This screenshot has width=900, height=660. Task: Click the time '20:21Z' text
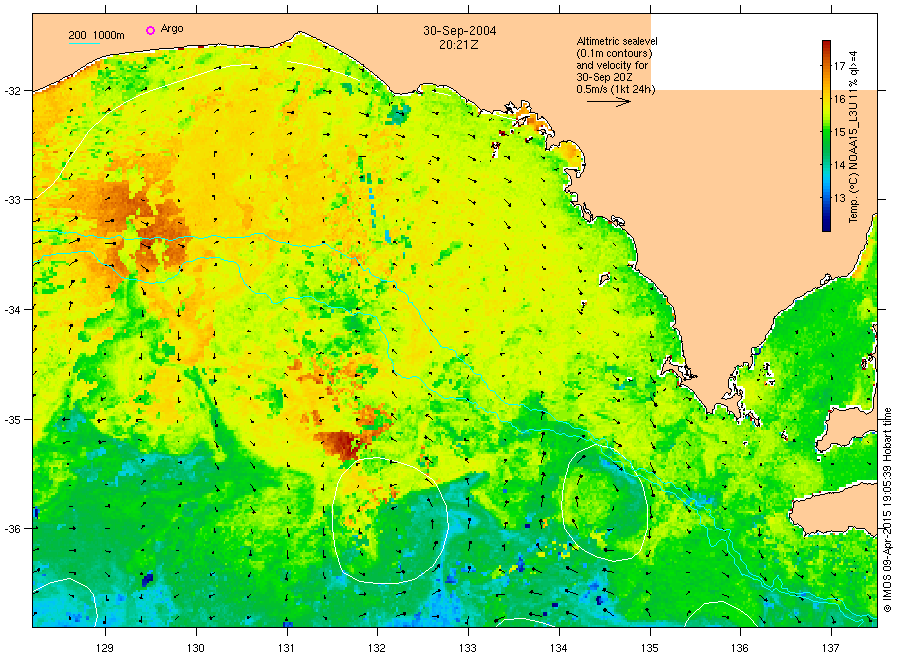click(x=459, y=45)
